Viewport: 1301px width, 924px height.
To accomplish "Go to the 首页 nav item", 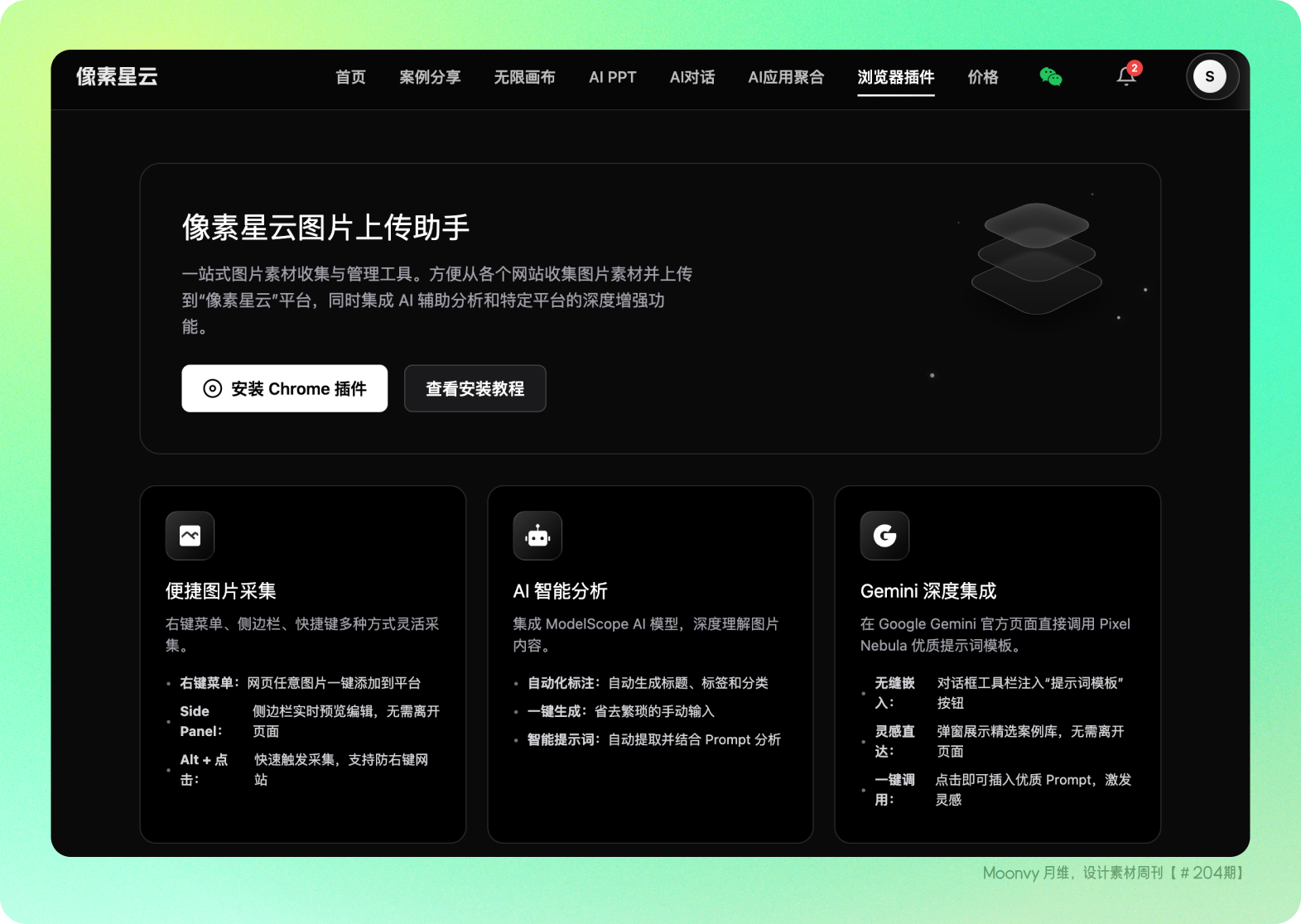I will [x=350, y=77].
